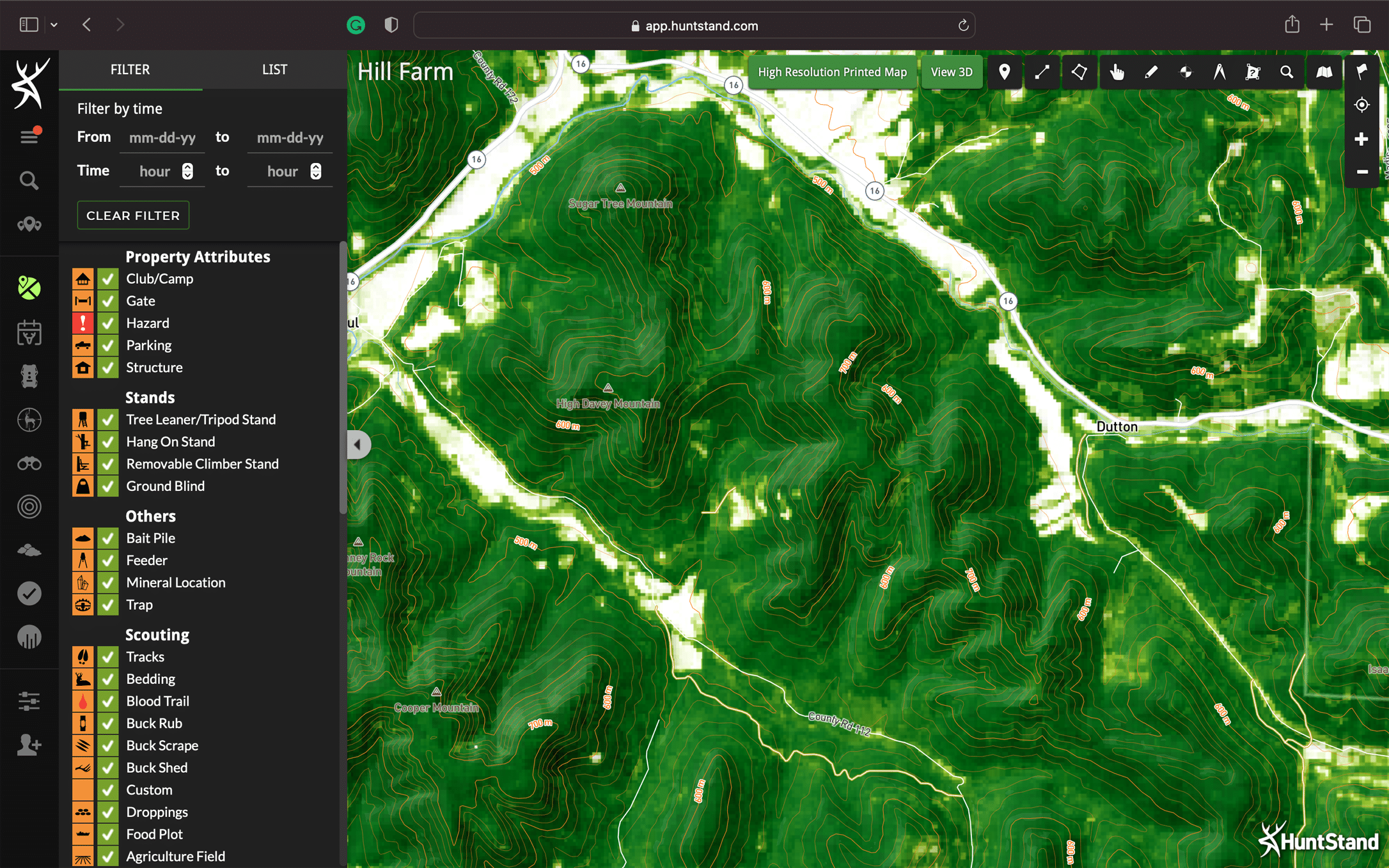Click the Mineral Location icon
Viewport: 1389px width, 868px height.
click(x=82, y=582)
